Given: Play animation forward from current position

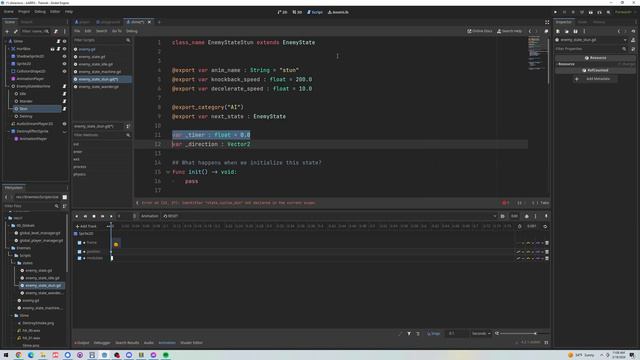Looking at the screenshot, I should click(111, 216).
